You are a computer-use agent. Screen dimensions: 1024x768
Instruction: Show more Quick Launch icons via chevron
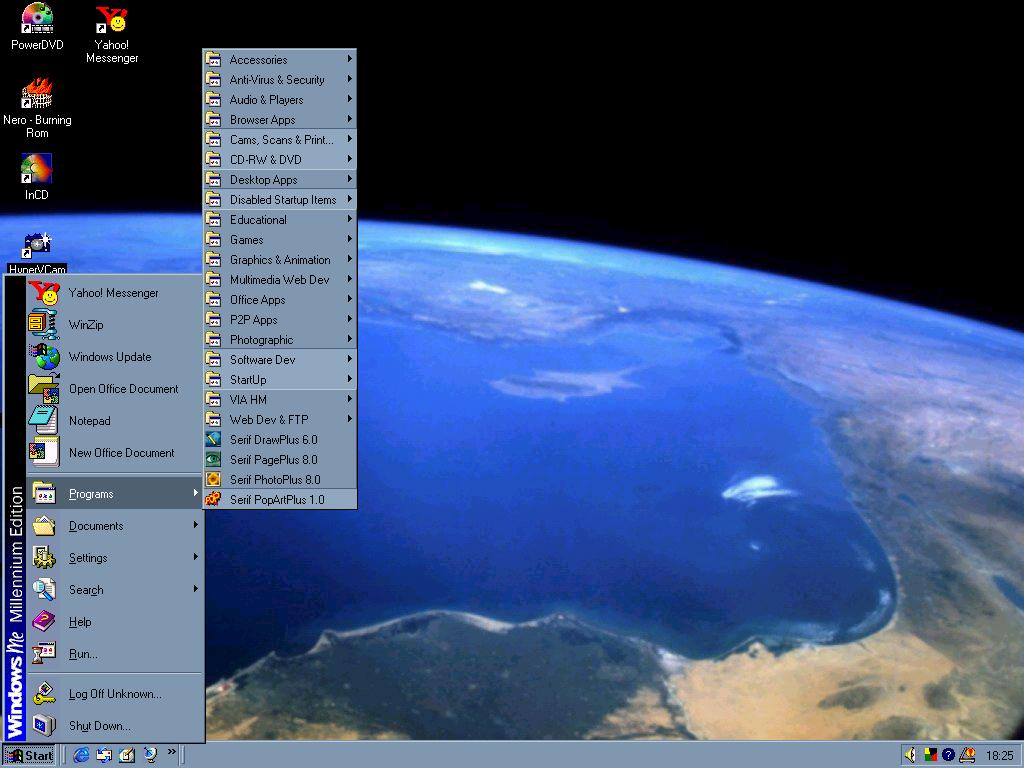pyautogui.click(x=172, y=752)
